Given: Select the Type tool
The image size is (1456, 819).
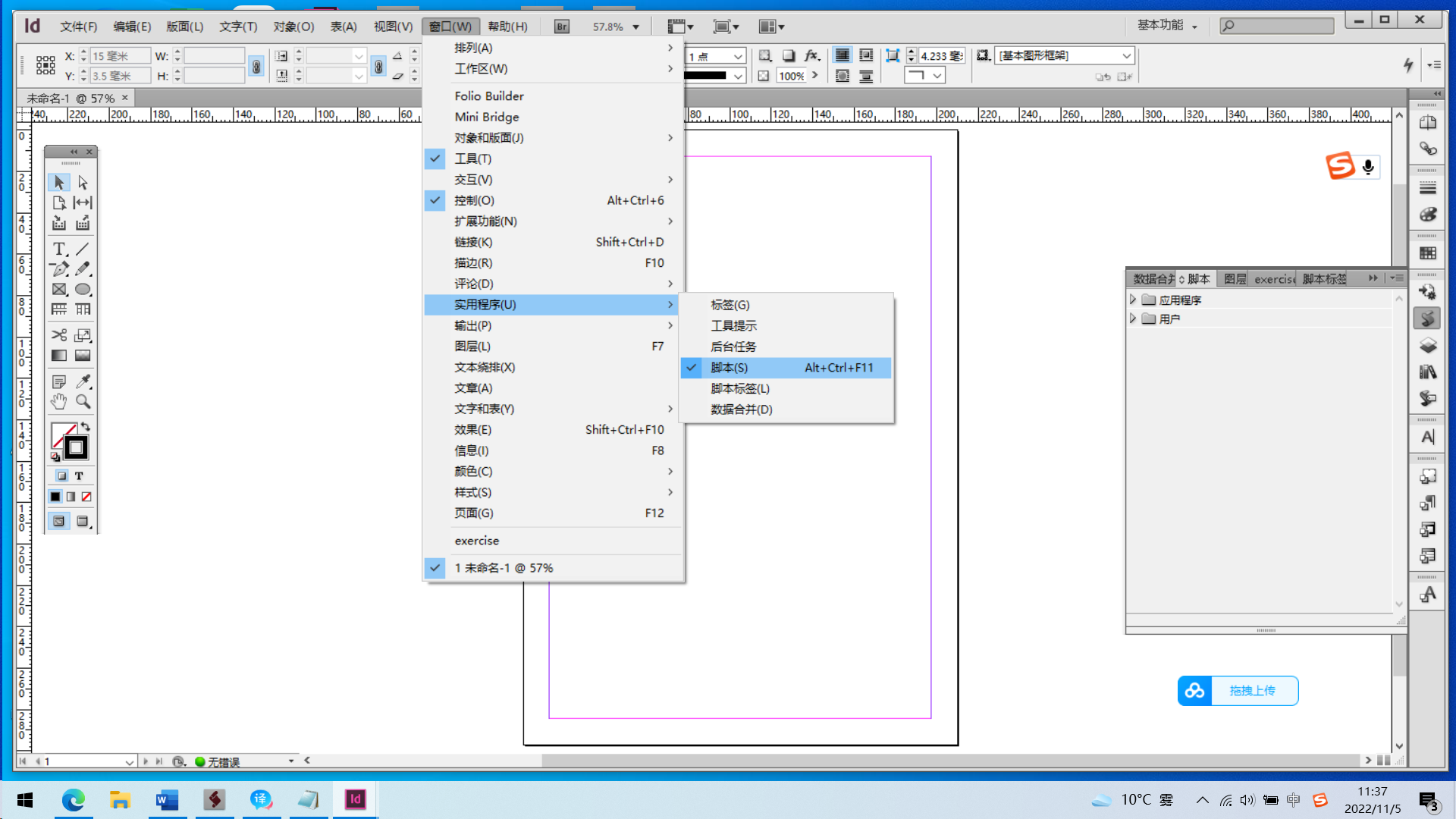Looking at the screenshot, I should tap(59, 249).
